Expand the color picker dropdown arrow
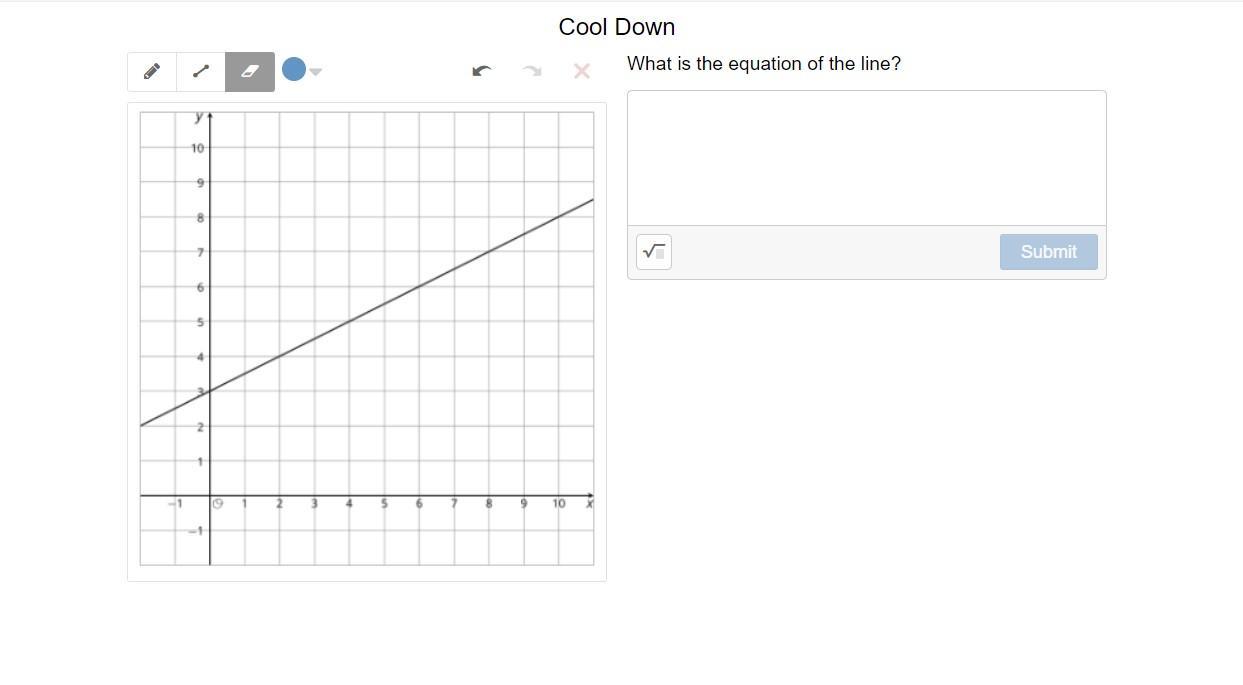Image resolution: width=1243 pixels, height=685 pixels. click(316, 72)
